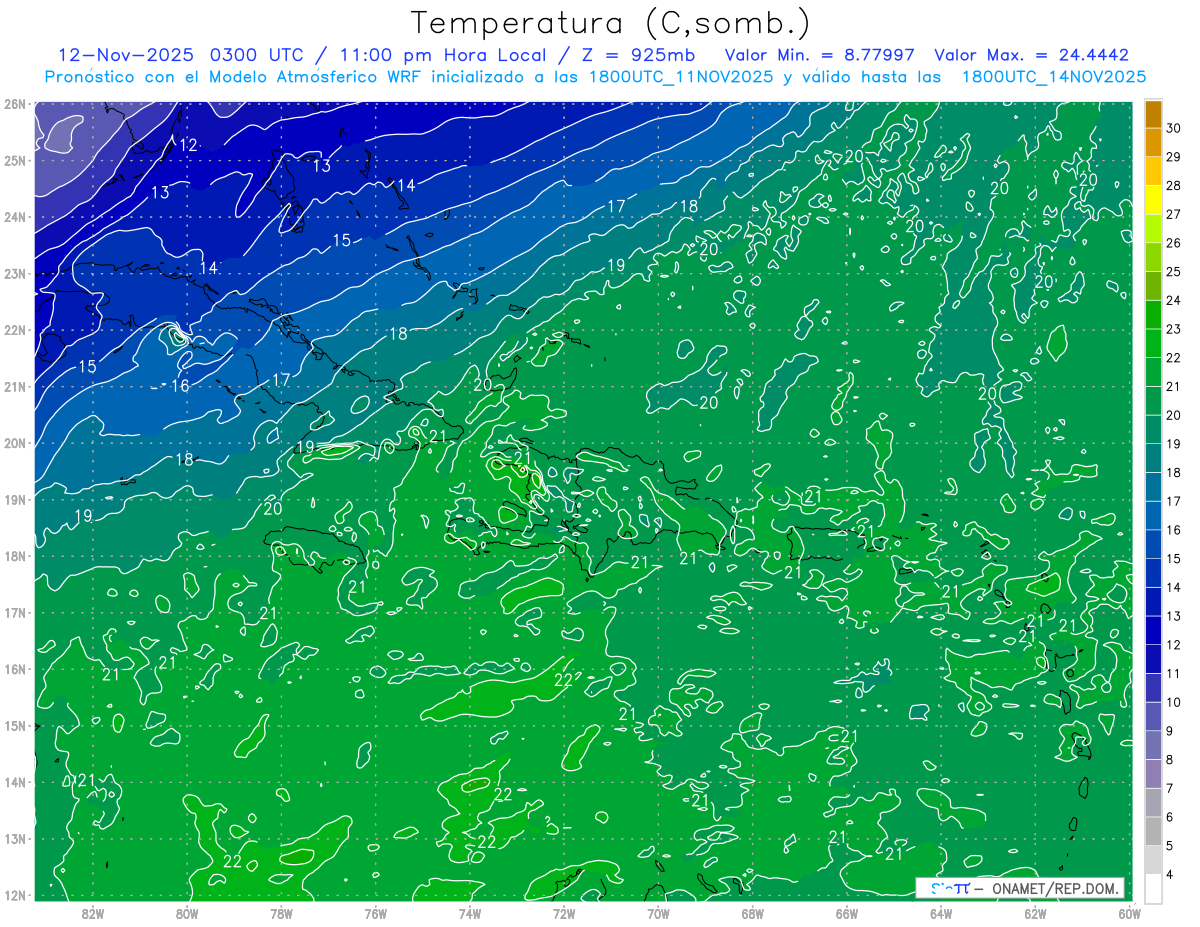This screenshot has height=927, width=1200.
Task: Click the latitude axis label "22N"
Action: [x=15, y=330]
